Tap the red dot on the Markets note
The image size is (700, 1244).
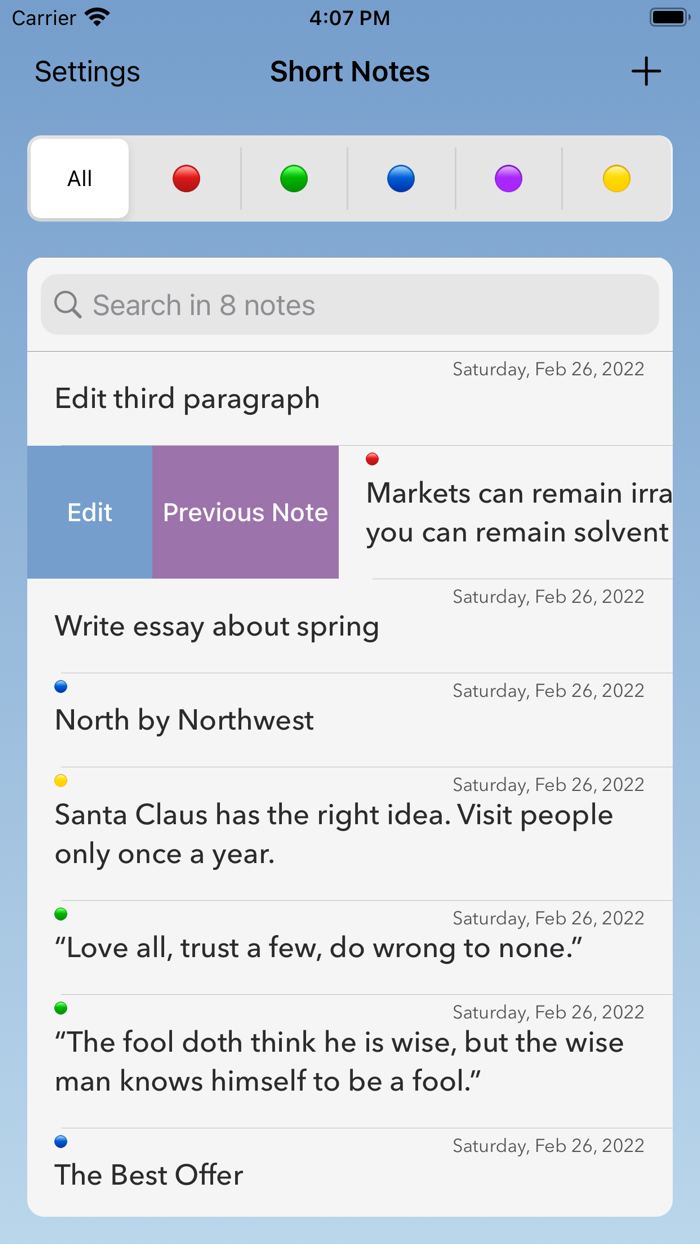point(372,458)
